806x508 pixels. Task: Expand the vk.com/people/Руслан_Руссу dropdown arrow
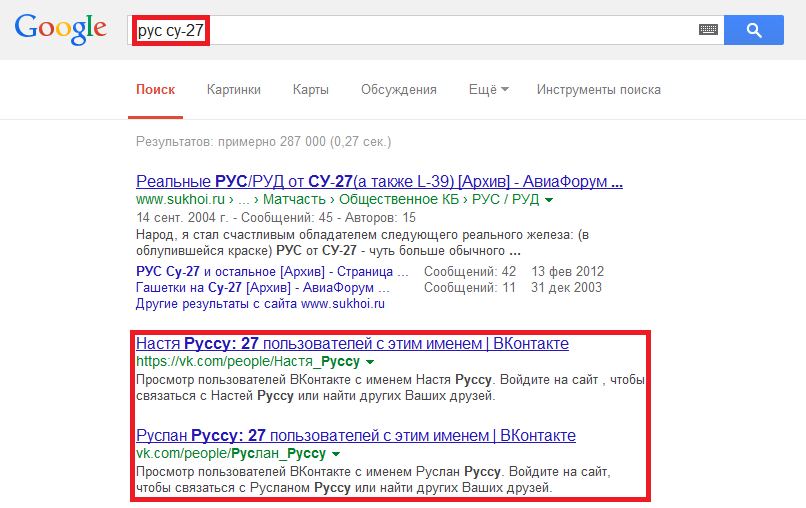pos(336,454)
